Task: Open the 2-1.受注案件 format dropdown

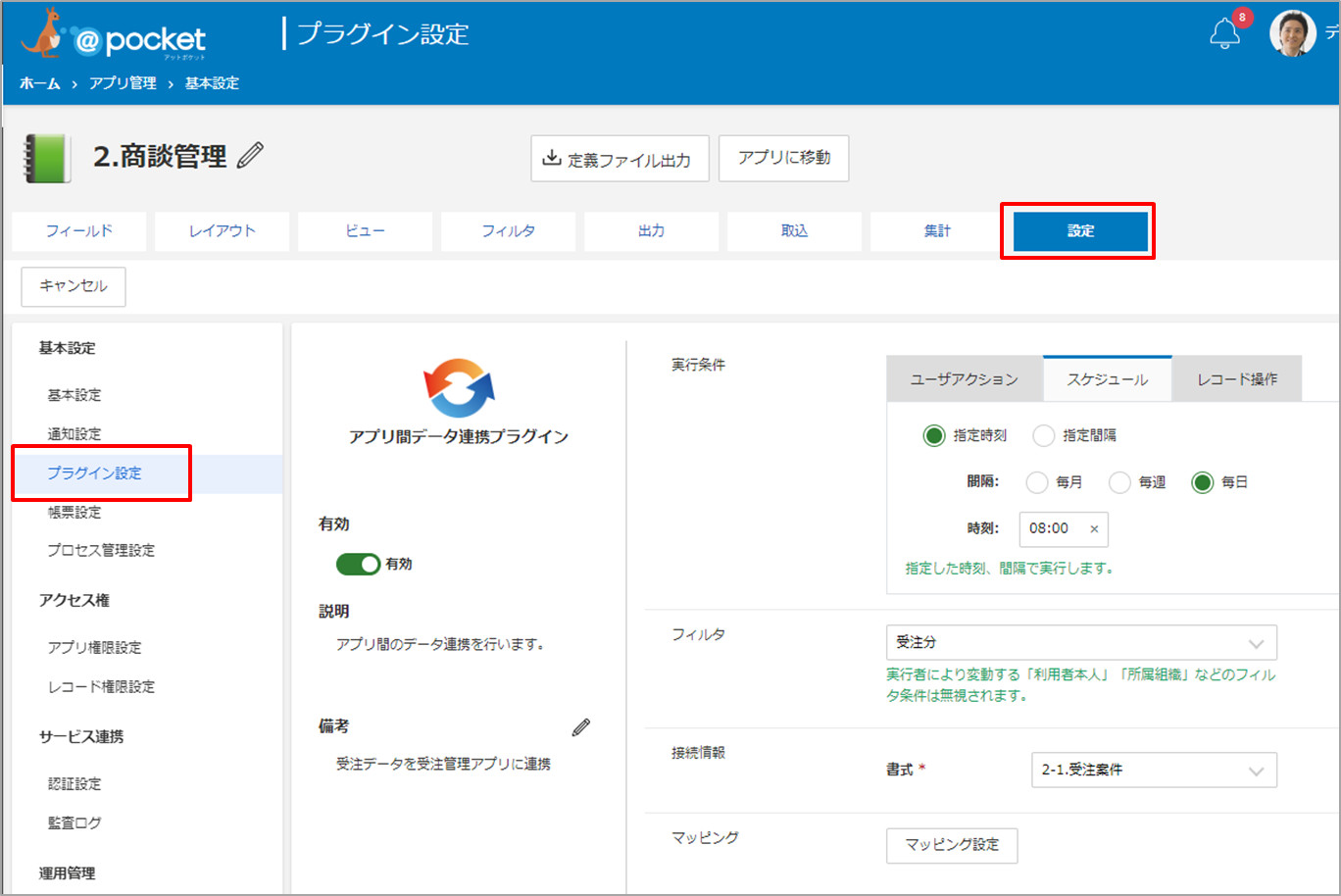Action: [x=1154, y=770]
